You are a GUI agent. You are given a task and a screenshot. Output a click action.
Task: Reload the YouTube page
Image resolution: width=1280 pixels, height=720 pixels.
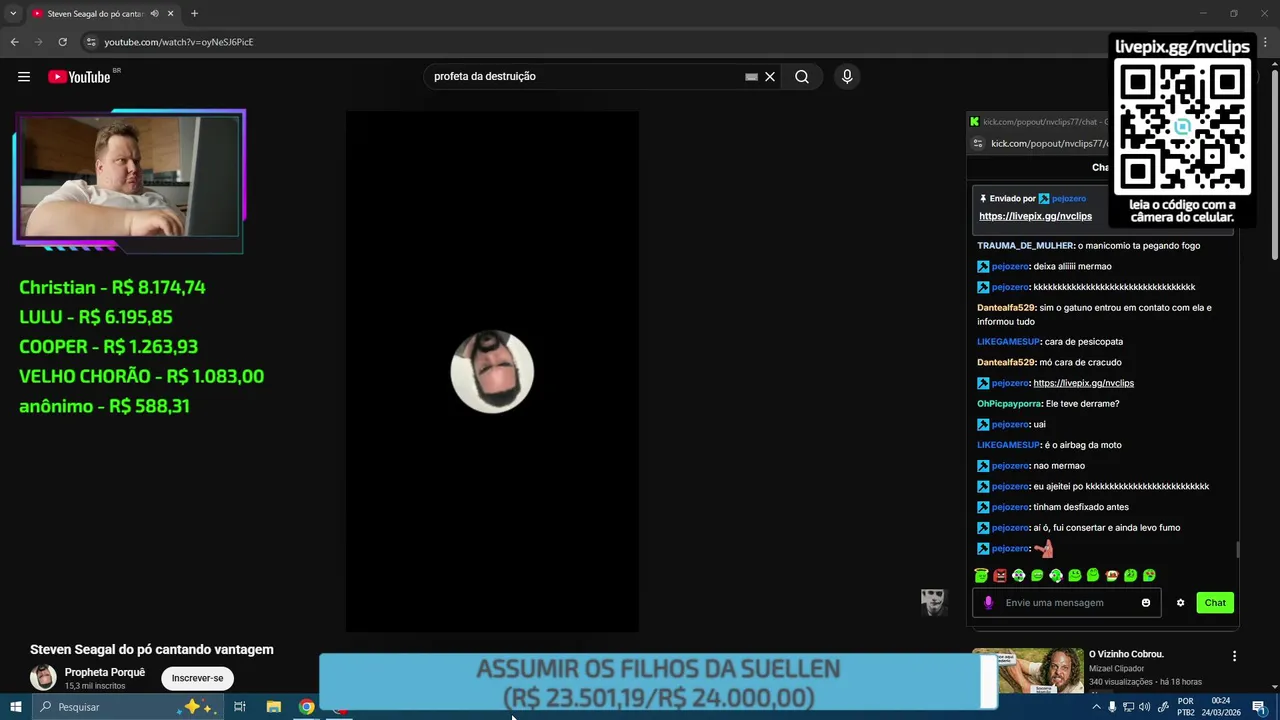(x=63, y=42)
